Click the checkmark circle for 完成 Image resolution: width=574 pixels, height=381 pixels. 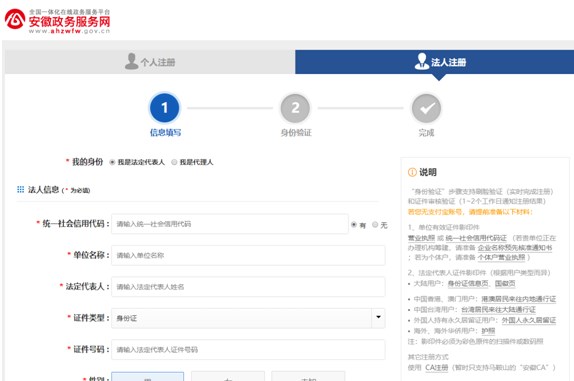(x=426, y=108)
